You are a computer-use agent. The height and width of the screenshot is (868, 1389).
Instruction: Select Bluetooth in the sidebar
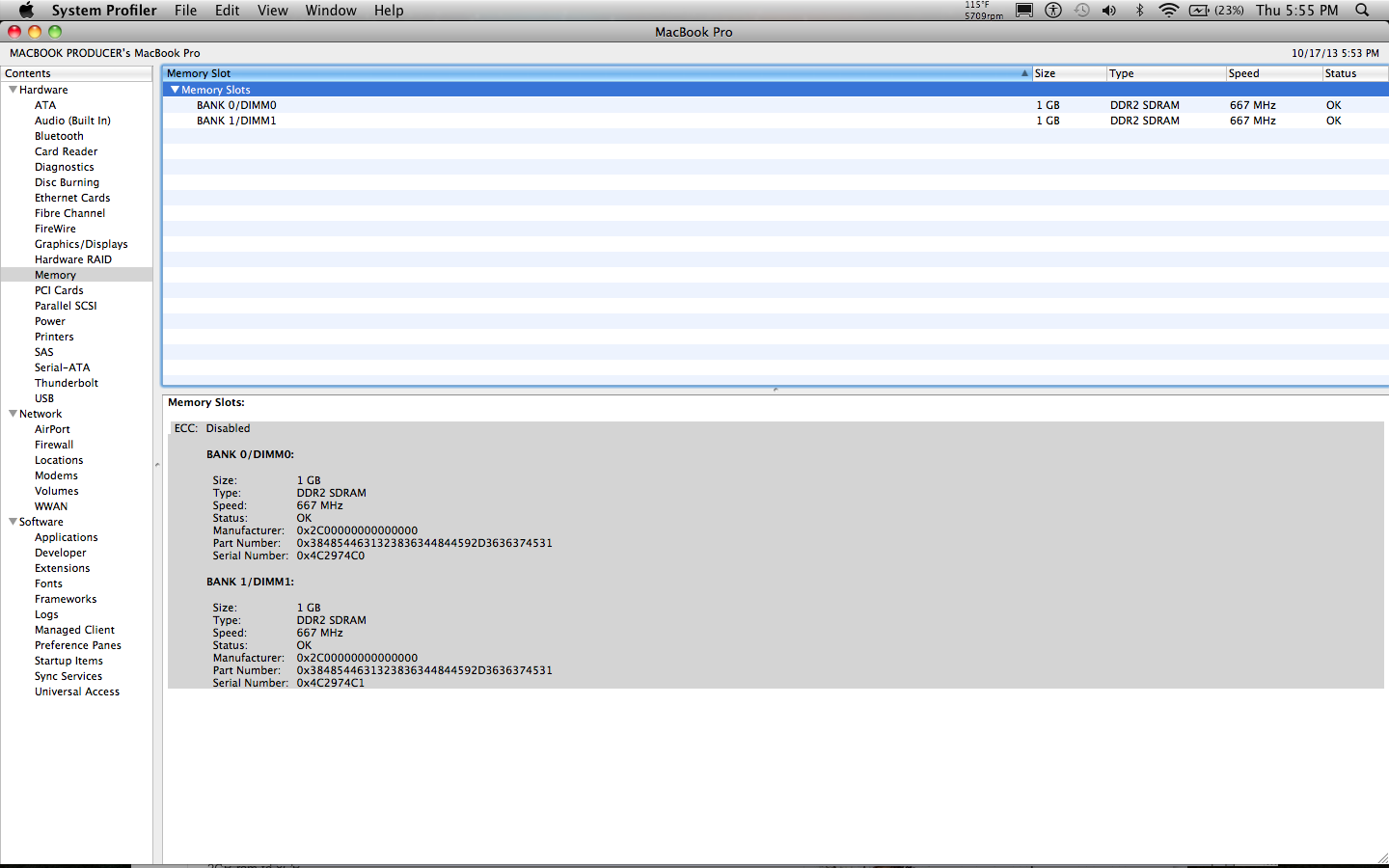pos(59,136)
